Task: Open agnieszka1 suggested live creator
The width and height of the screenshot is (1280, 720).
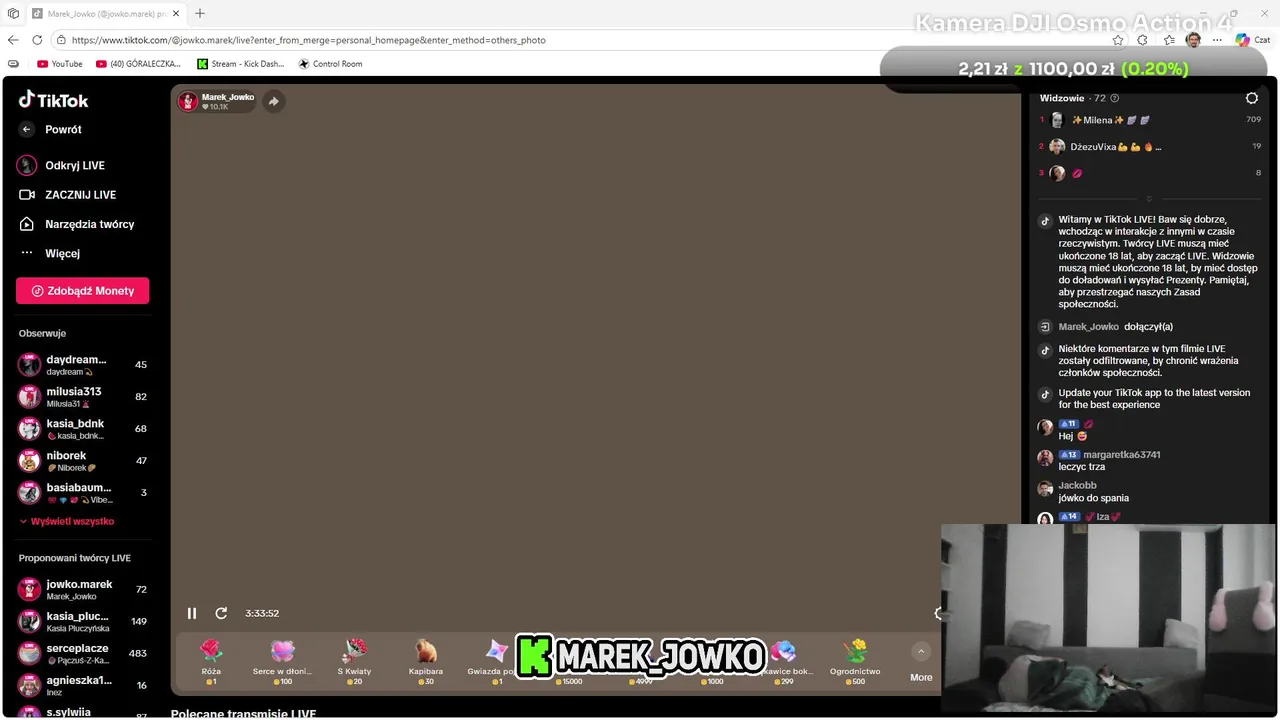Action: tap(82, 686)
